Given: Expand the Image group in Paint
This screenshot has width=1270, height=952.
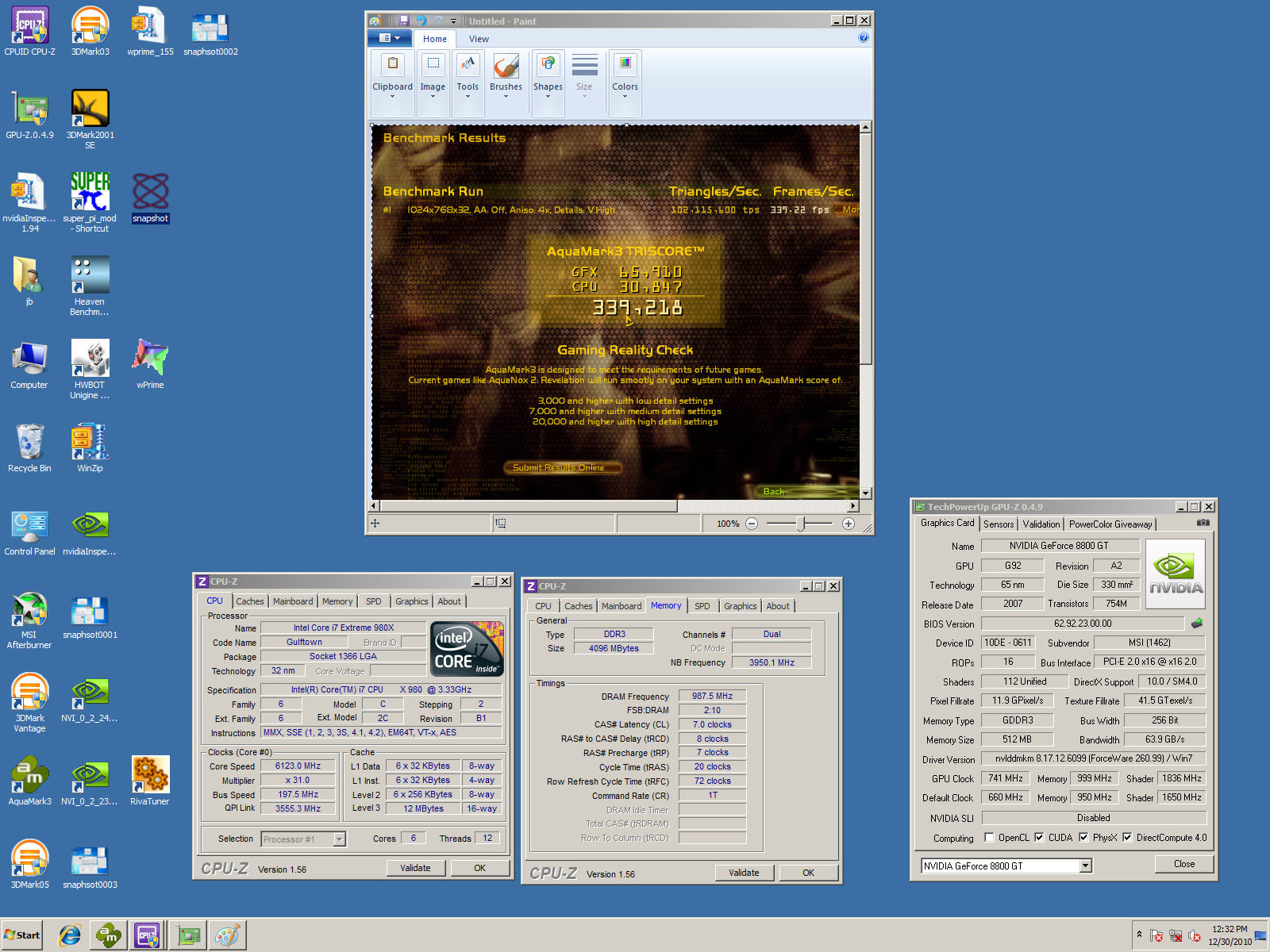Looking at the screenshot, I should (x=433, y=83).
